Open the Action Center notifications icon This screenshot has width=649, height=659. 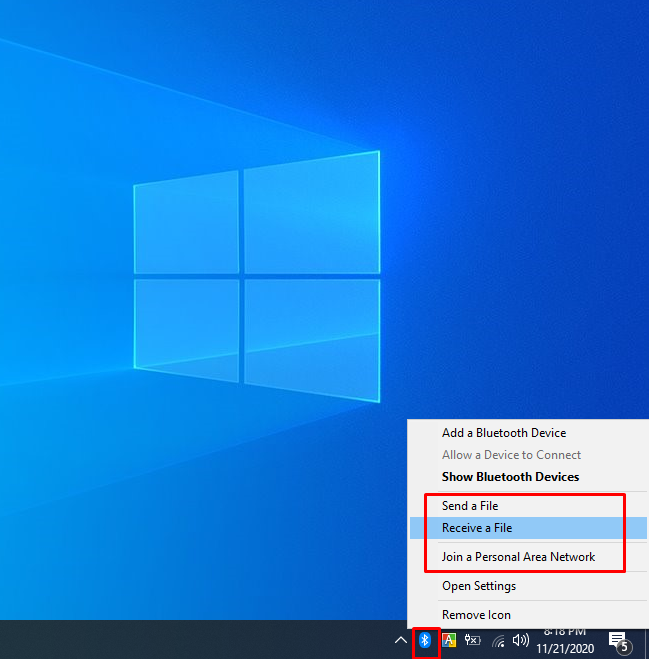(x=620, y=643)
